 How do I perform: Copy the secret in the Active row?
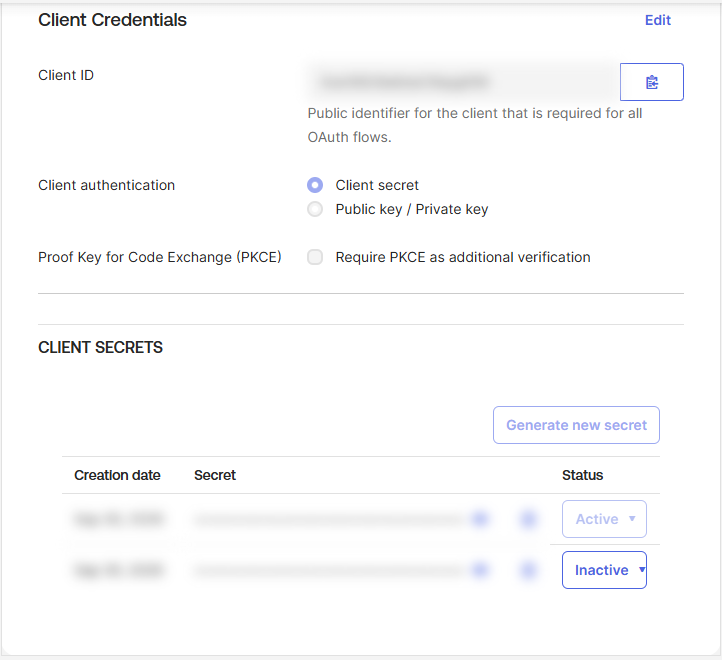528,519
